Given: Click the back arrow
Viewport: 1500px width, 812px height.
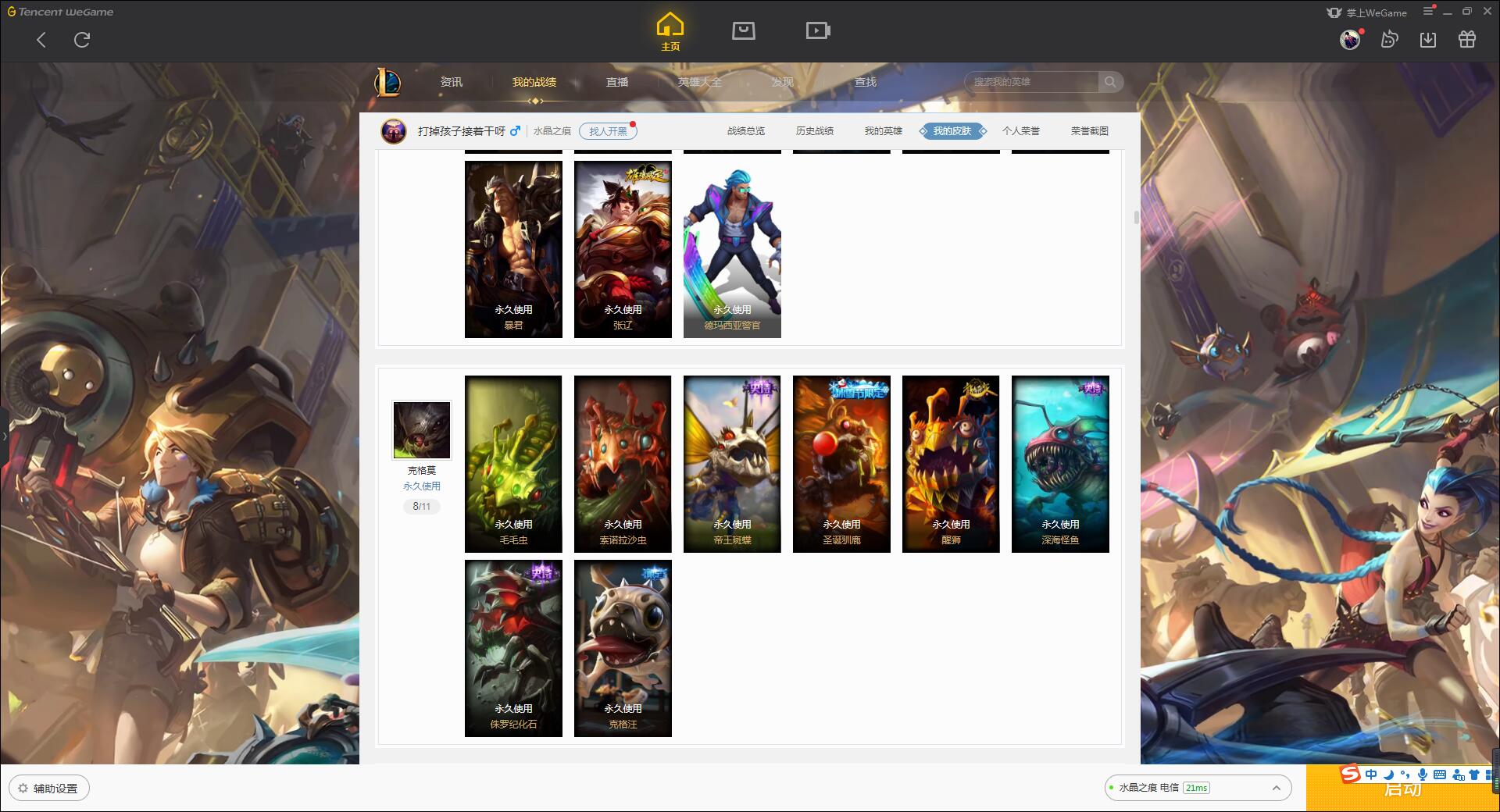Looking at the screenshot, I should [41, 40].
